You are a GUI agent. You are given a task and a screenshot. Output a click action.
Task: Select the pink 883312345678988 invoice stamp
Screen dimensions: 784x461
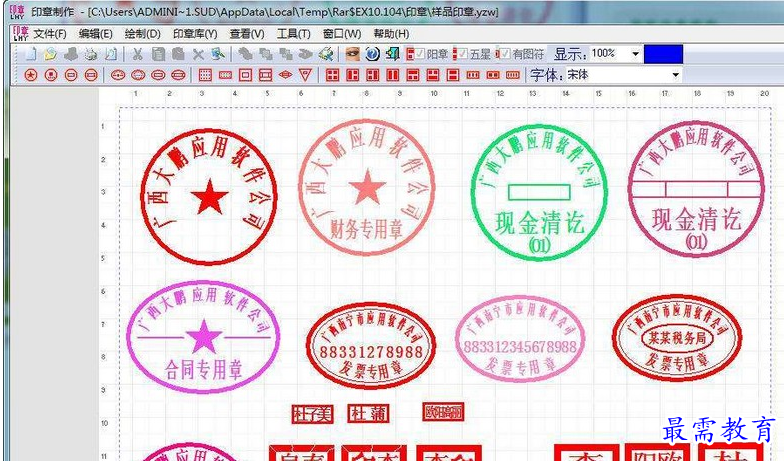(x=520, y=338)
